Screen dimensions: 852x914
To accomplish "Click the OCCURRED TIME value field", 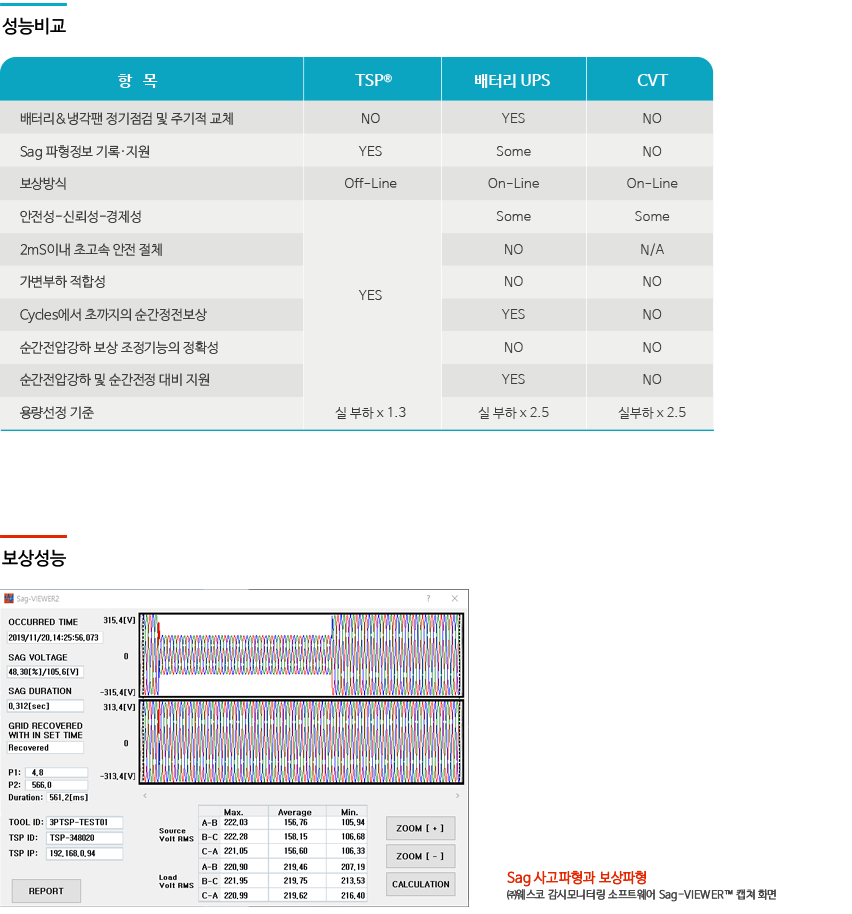I will [55, 637].
